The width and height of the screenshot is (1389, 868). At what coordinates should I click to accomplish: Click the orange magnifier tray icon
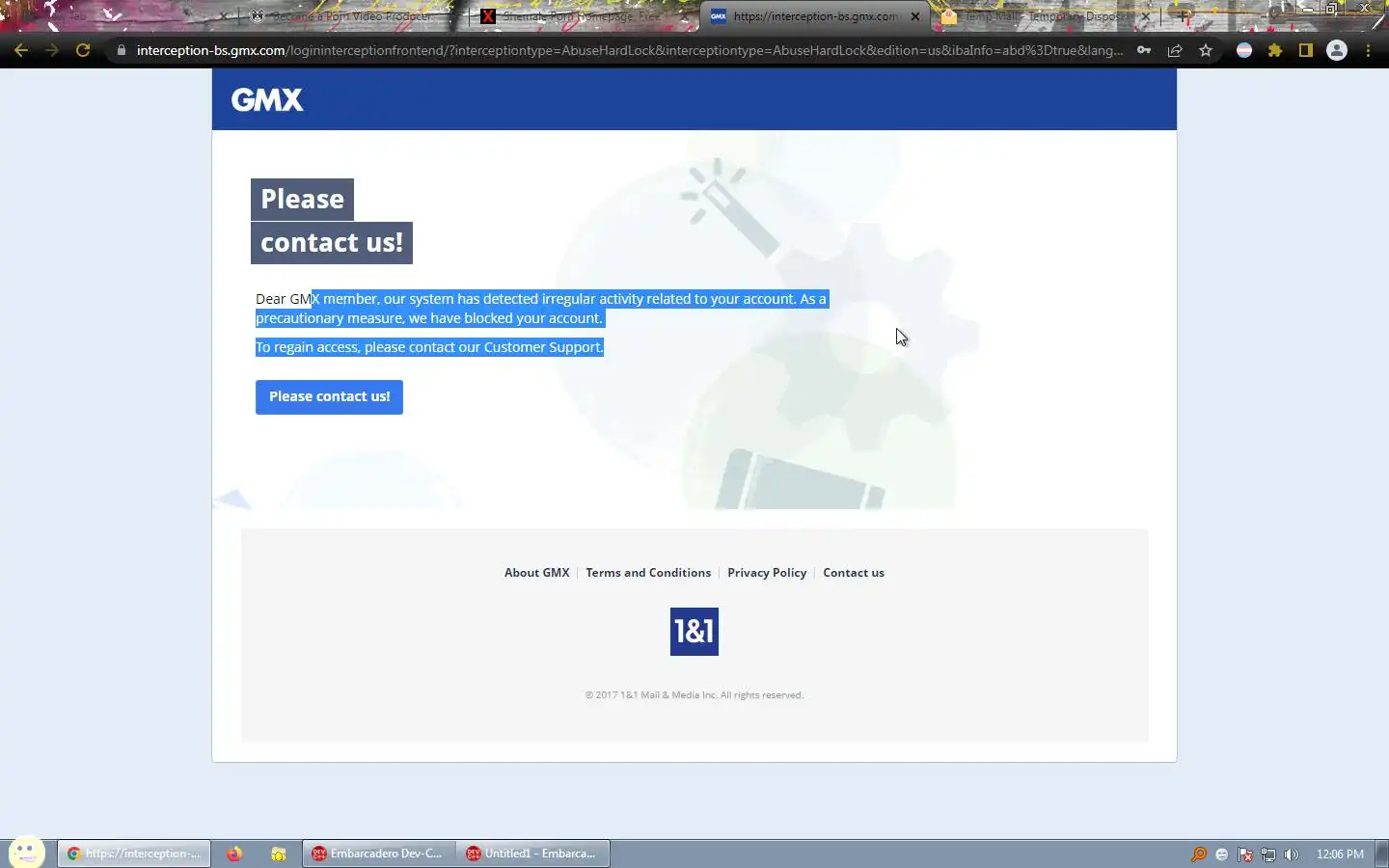(x=1199, y=854)
